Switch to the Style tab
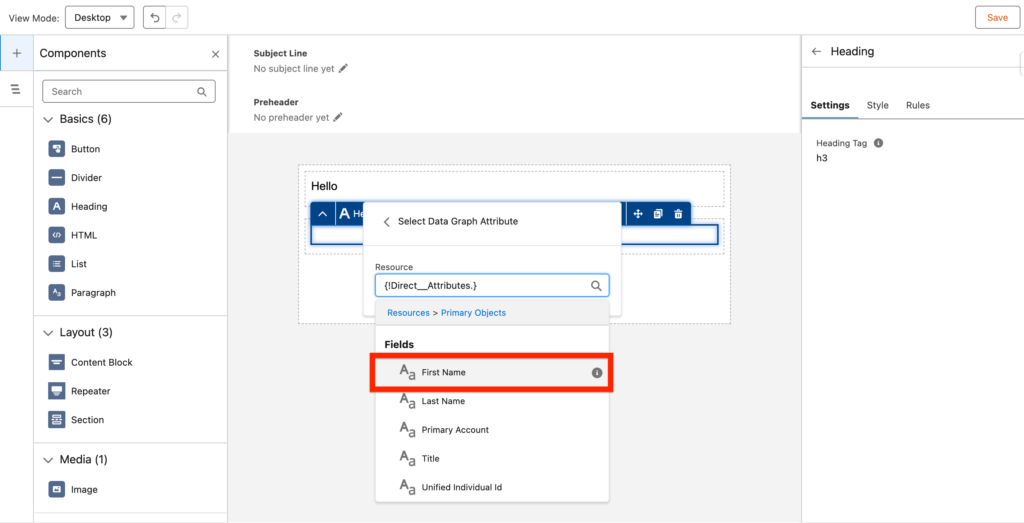1024x523 pixels. coord(877,105)
